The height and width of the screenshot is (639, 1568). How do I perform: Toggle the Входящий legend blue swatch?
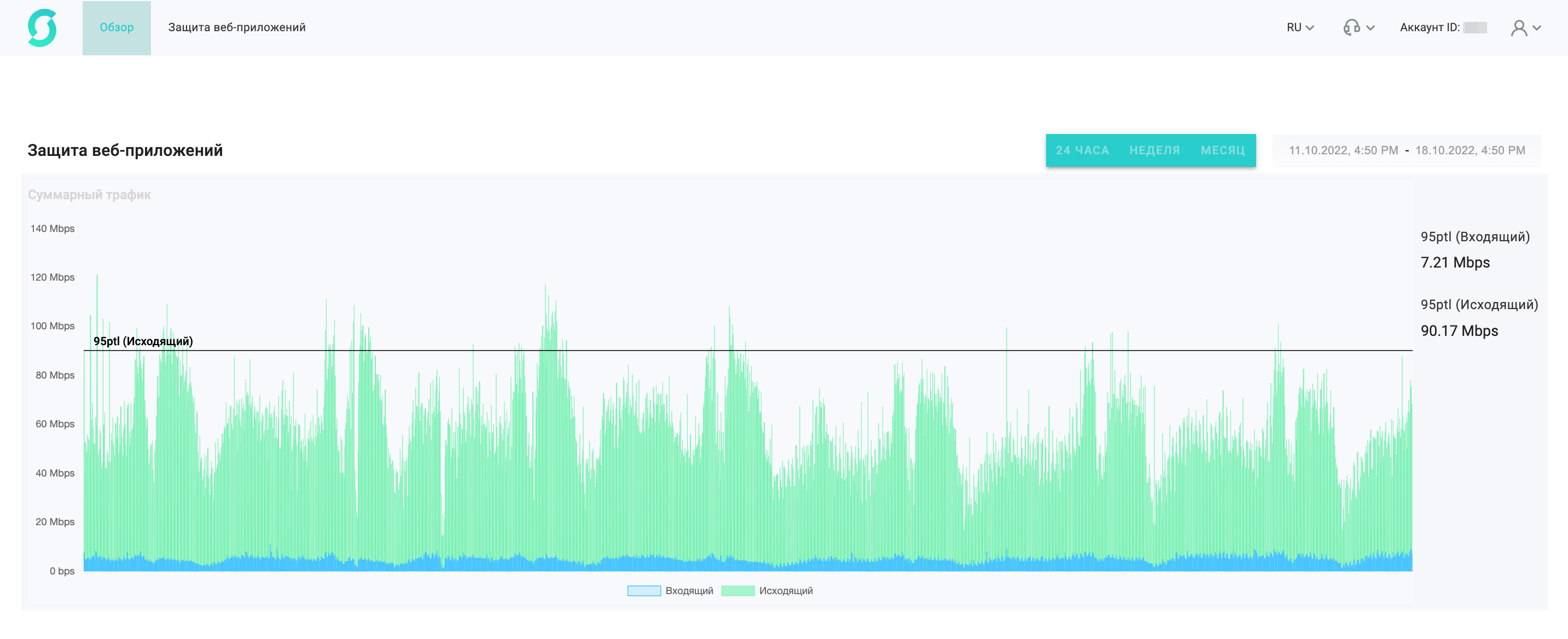pyautogui.click(x=643, y=590)
